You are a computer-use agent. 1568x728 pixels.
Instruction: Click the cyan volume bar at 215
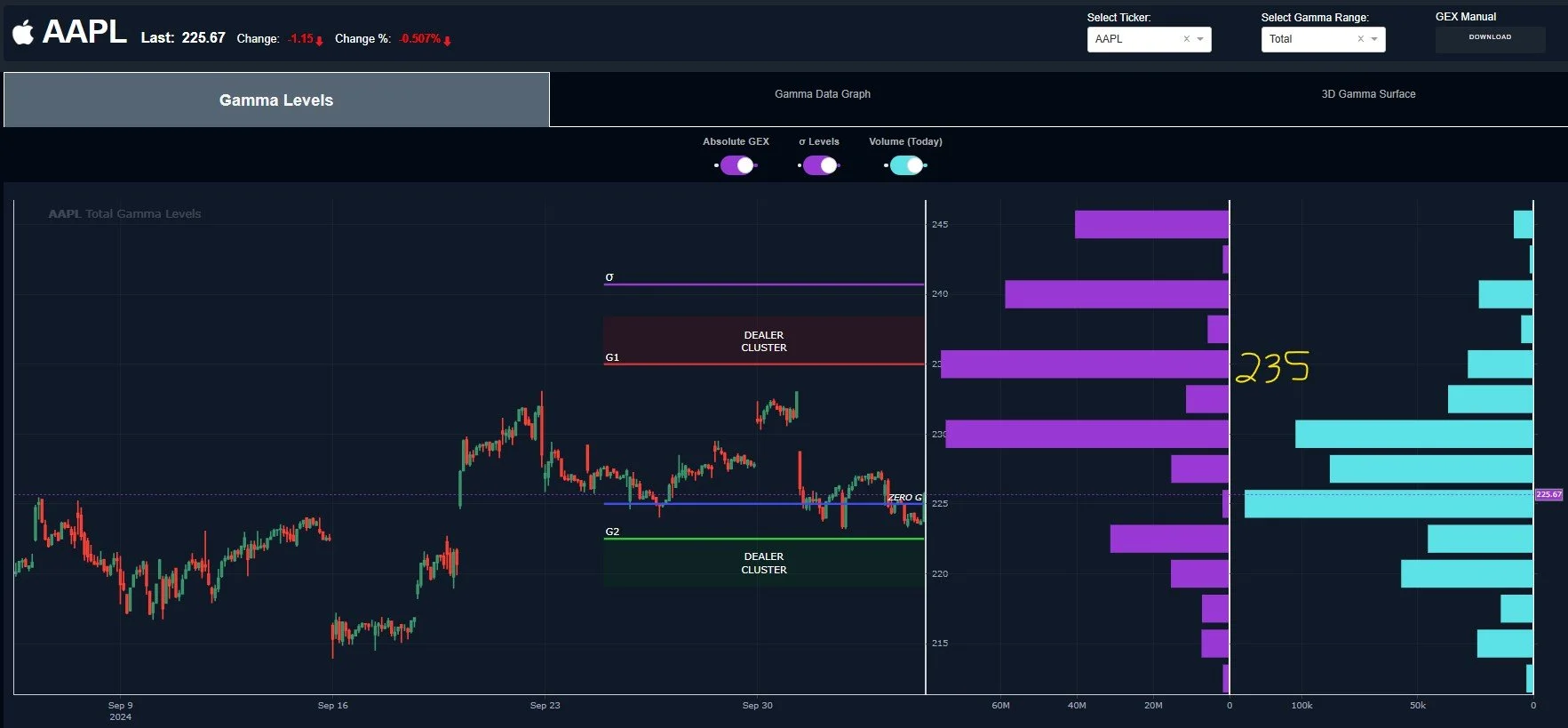coord(1505,644)
